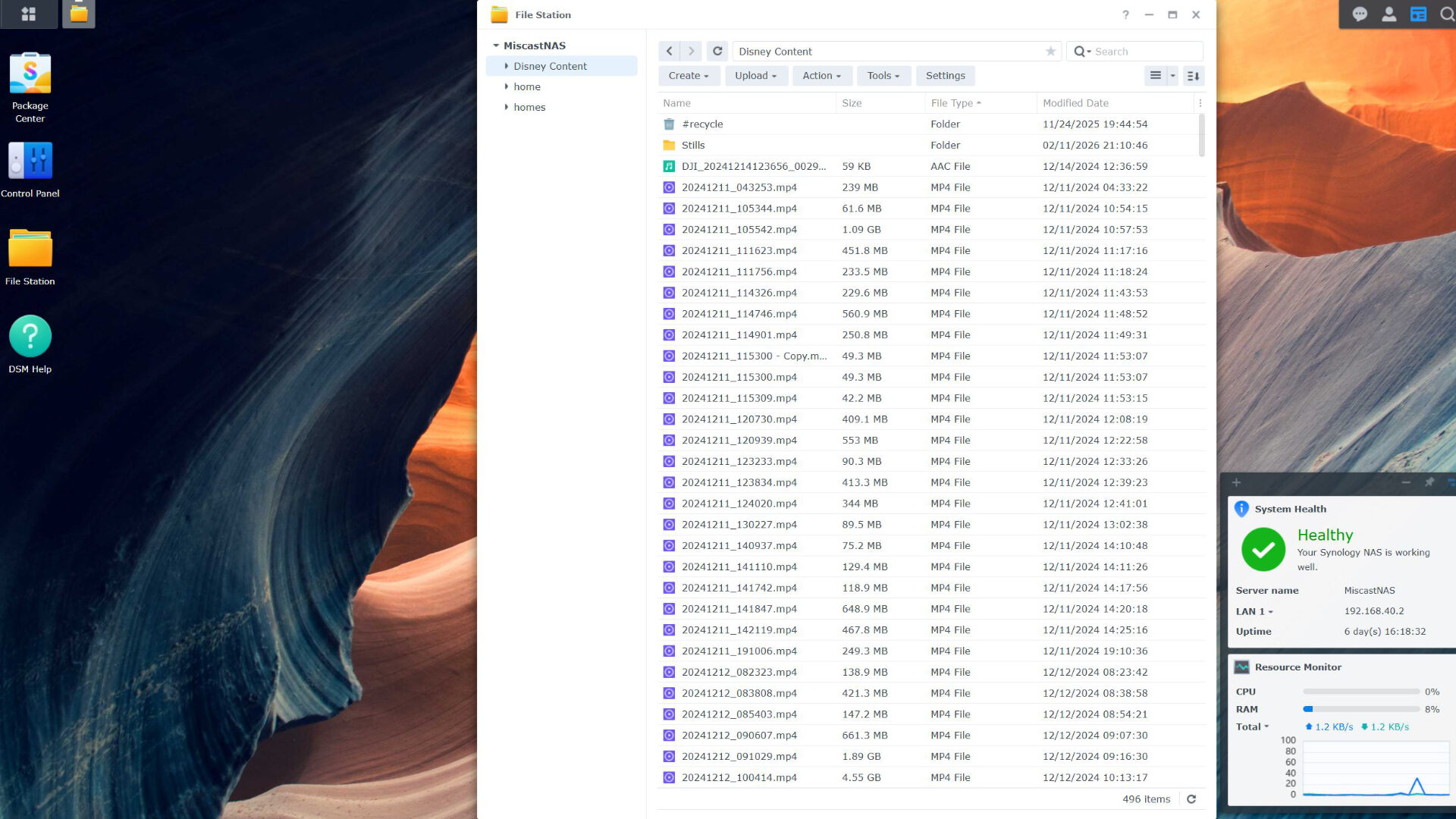
Task: Open the sort order options icon
Action: [1194, 76]
